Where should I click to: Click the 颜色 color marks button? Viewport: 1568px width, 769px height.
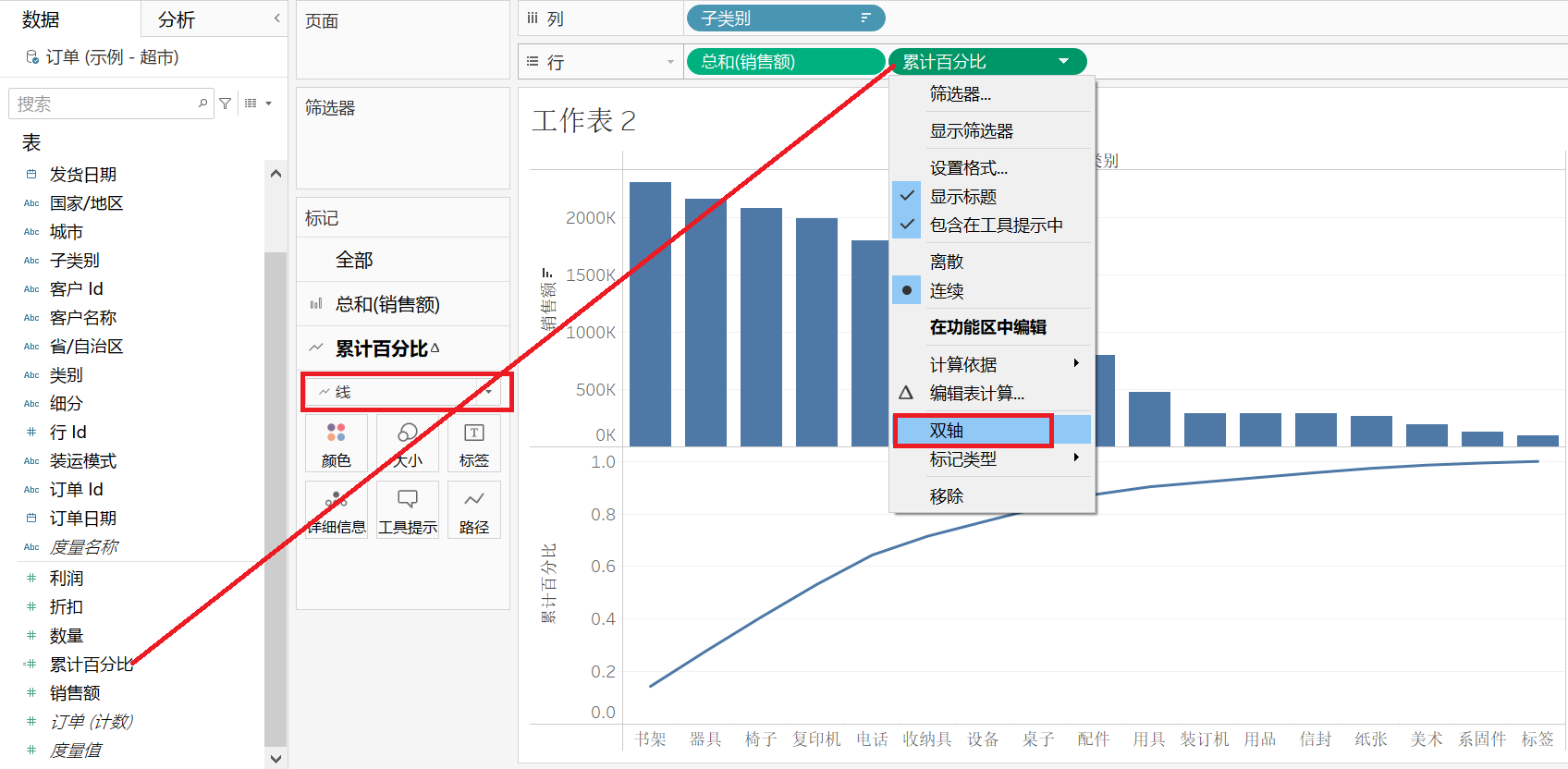337,445
